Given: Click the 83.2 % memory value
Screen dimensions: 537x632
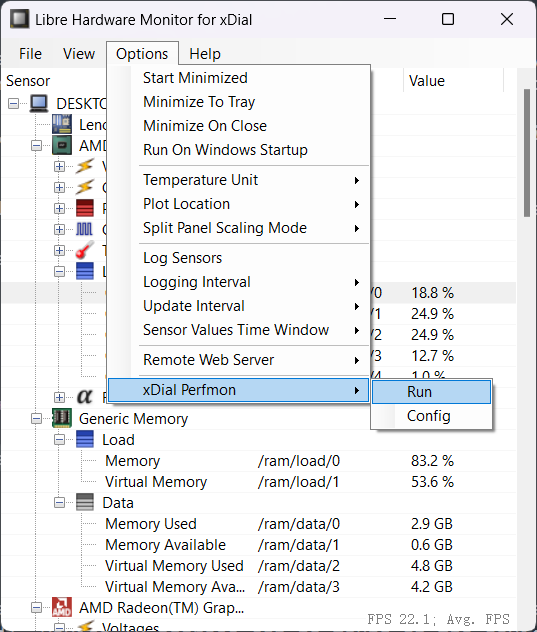Looking at the screenshot, I should coord(432,461).
